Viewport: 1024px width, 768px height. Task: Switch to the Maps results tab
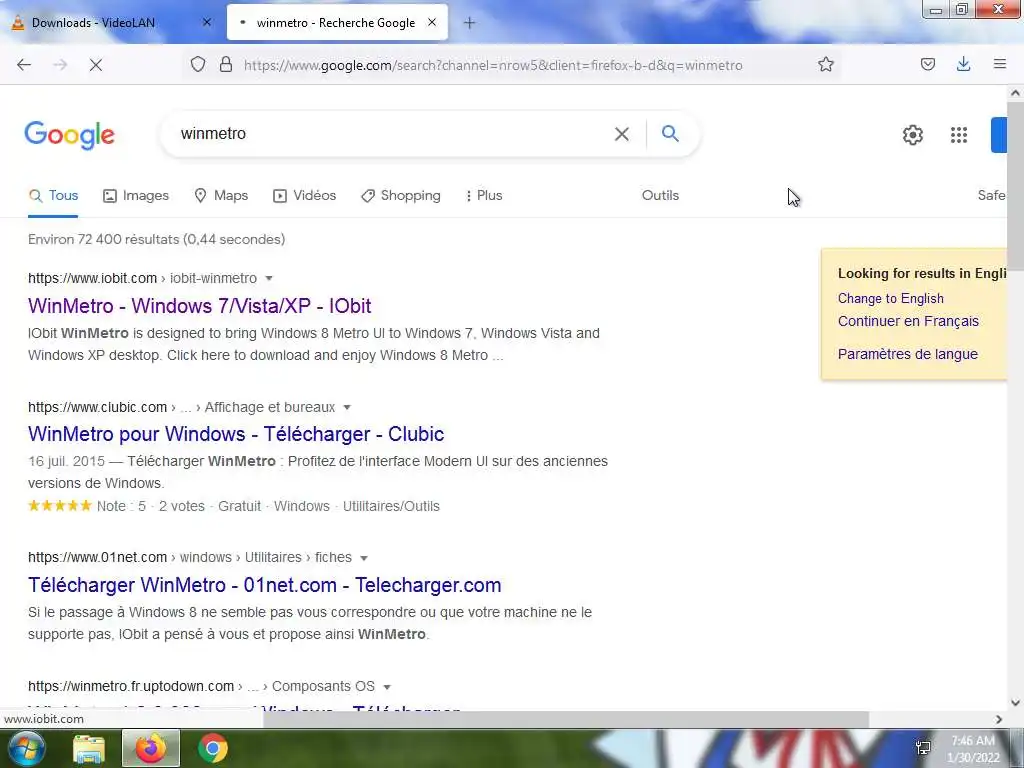221,195
